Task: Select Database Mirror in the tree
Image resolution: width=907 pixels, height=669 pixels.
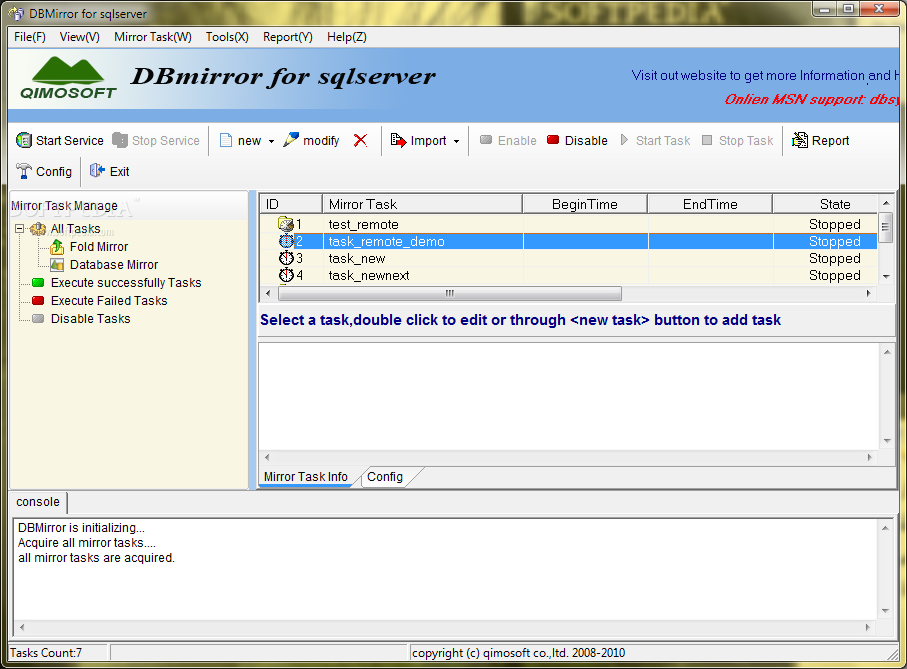Action: point(114,265)
